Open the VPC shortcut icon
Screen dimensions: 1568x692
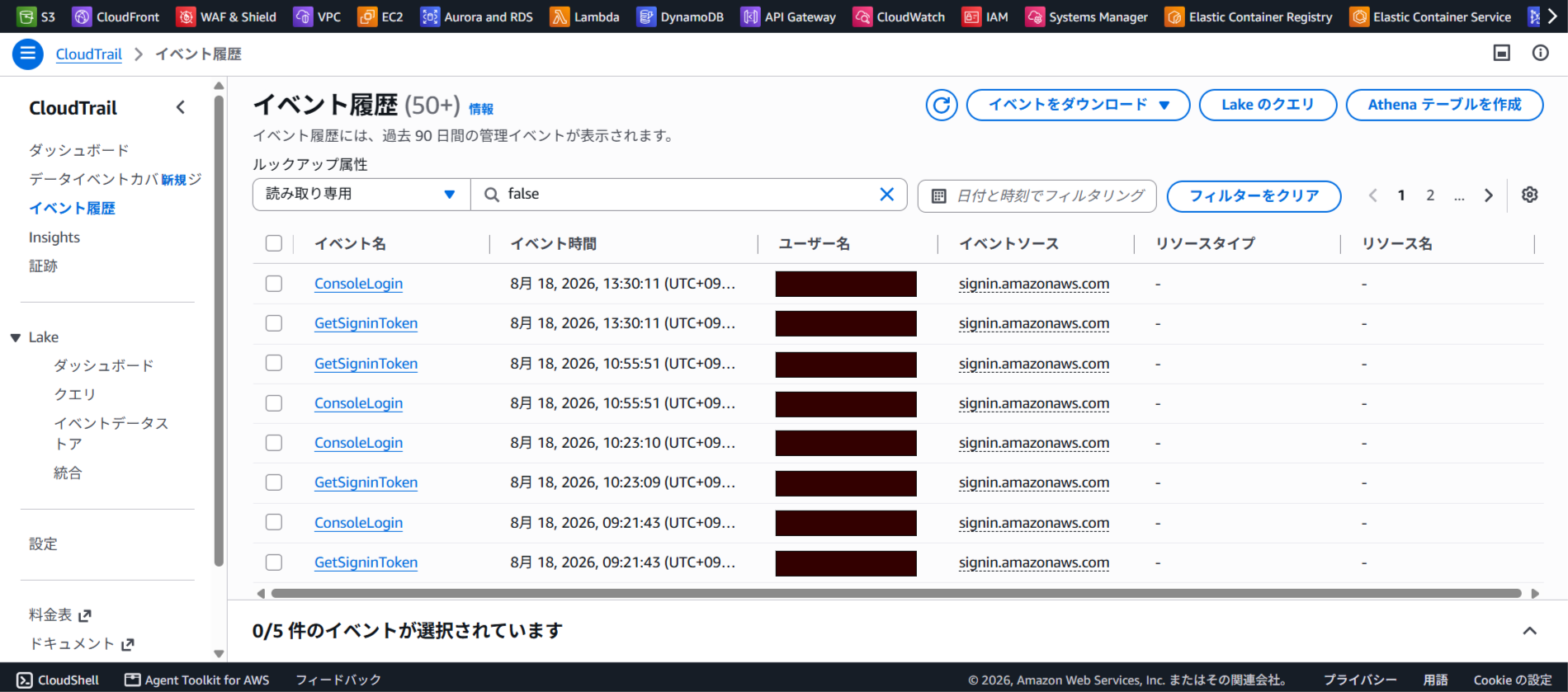[303, 16]
